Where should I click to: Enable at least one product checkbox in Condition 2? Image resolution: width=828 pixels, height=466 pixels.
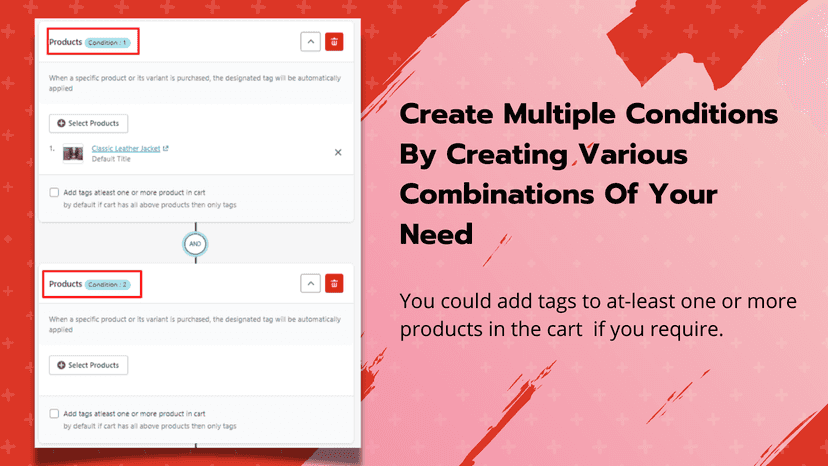[54, 414]
